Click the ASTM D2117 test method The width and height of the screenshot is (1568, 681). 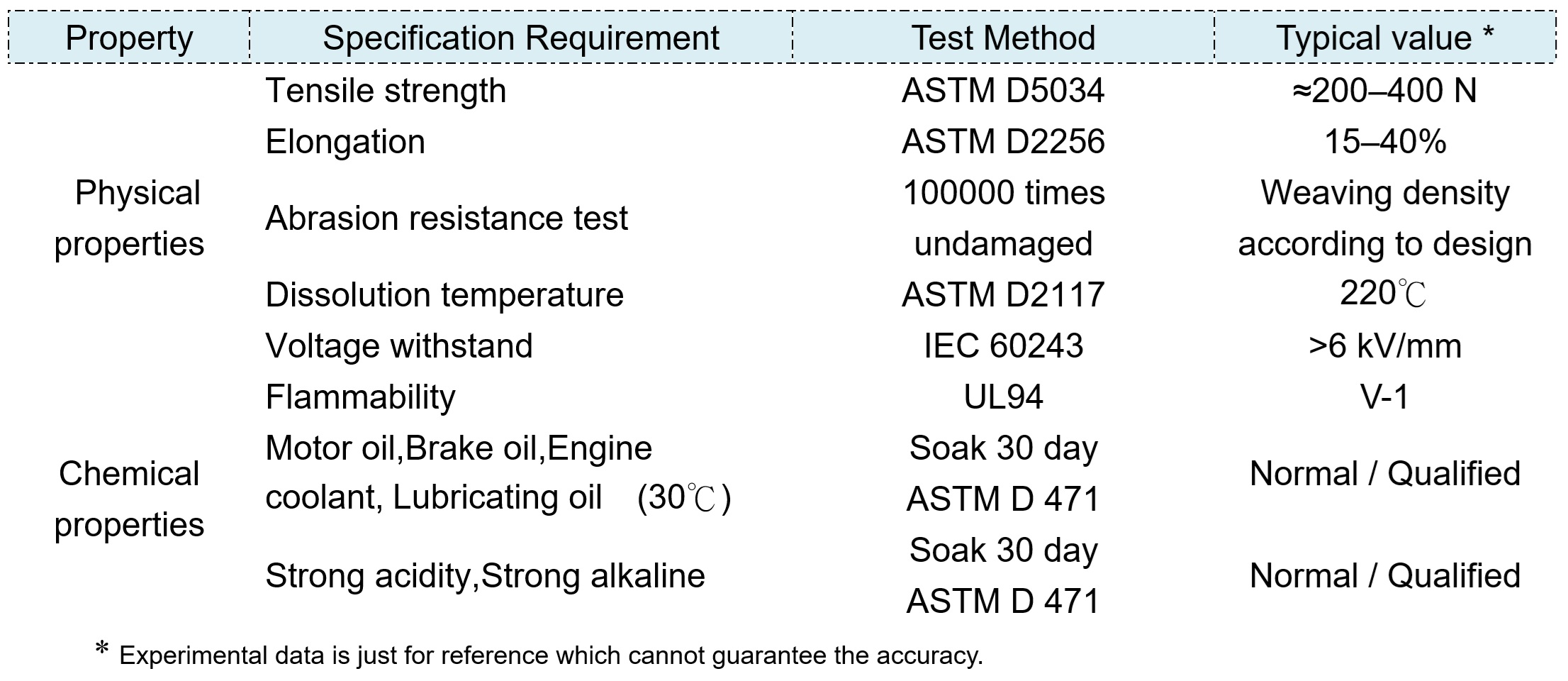[x=1003, y=295]
